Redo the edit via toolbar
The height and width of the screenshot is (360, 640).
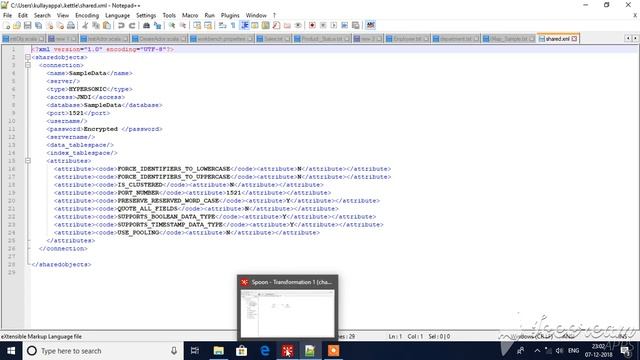132,25
